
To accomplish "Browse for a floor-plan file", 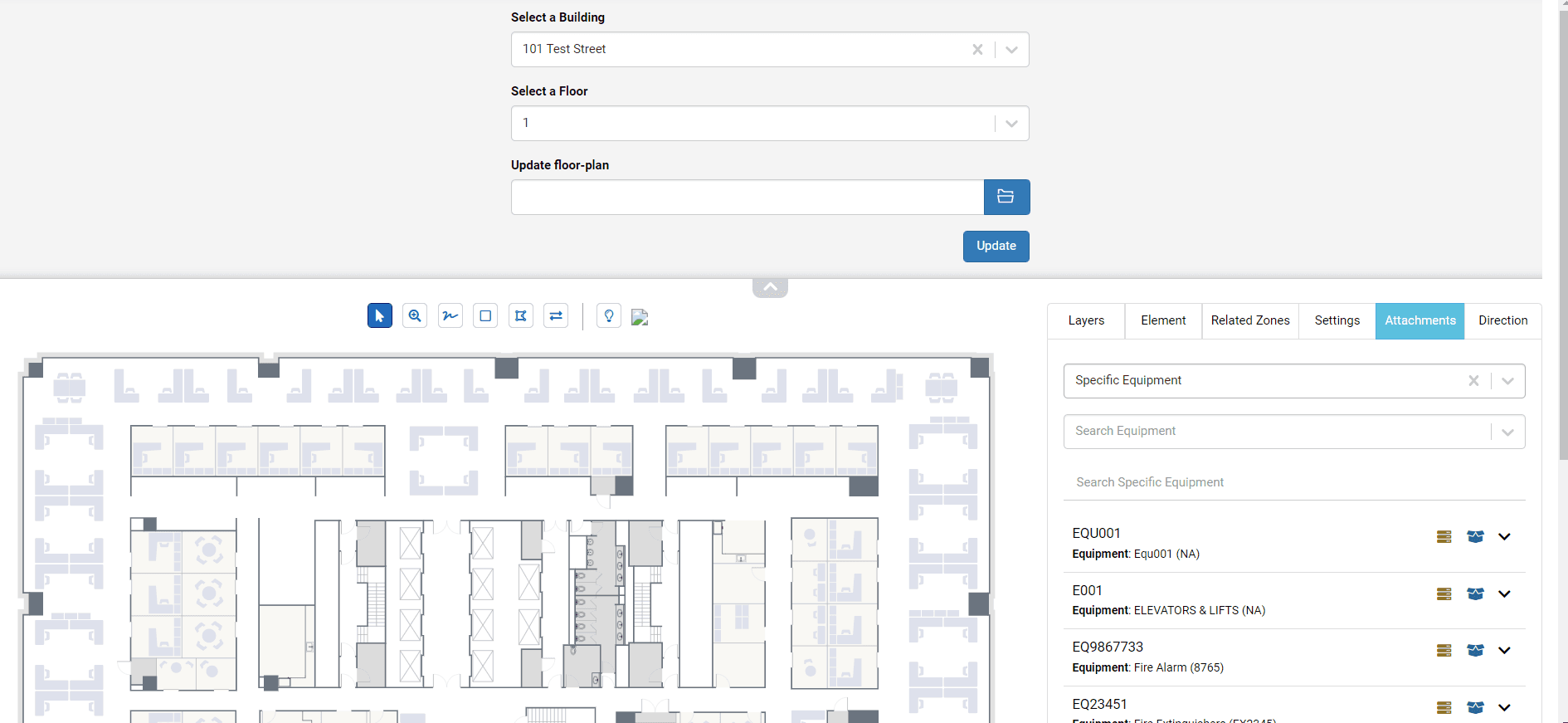I will [1007, 197].
